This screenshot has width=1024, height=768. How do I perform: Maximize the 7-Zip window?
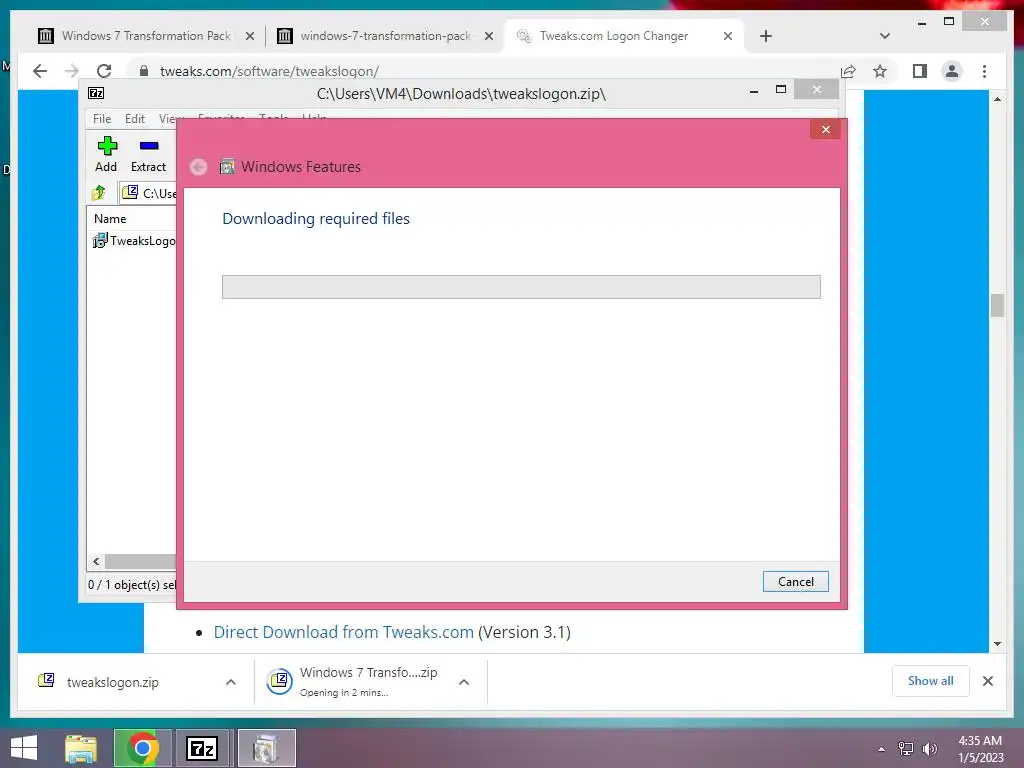pos(780,90)
